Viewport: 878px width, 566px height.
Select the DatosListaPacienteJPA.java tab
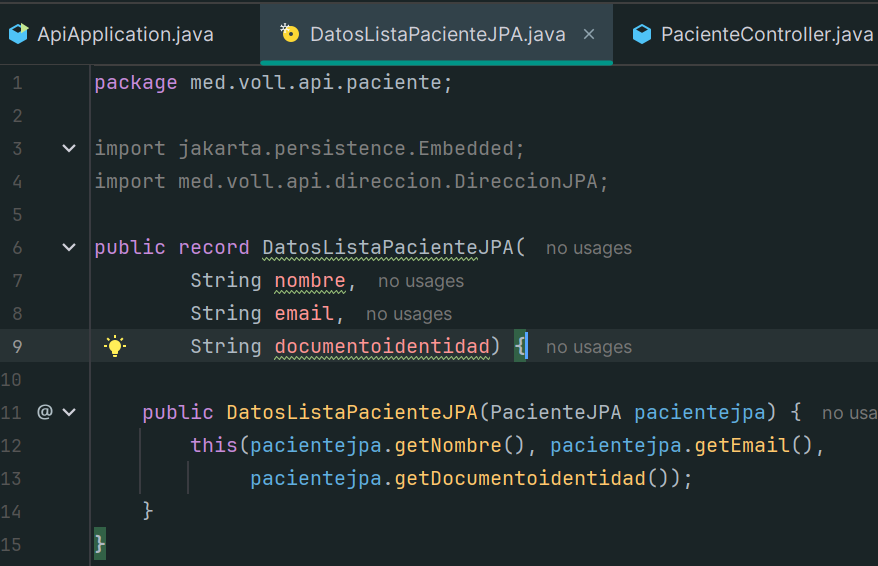click(x=436, y=34)
